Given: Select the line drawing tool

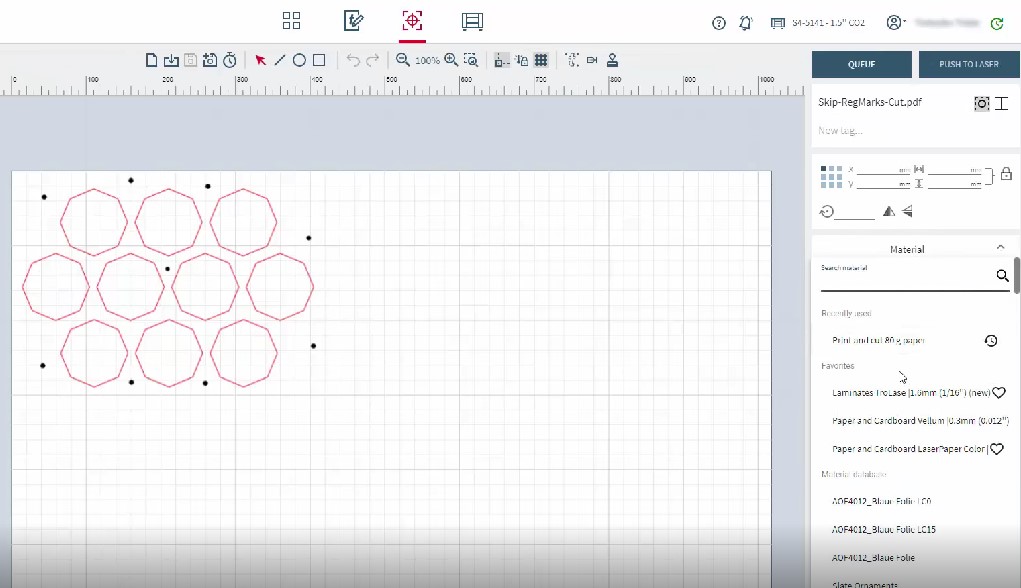Looking at the screenshot, I should click(x=280, y=60).
